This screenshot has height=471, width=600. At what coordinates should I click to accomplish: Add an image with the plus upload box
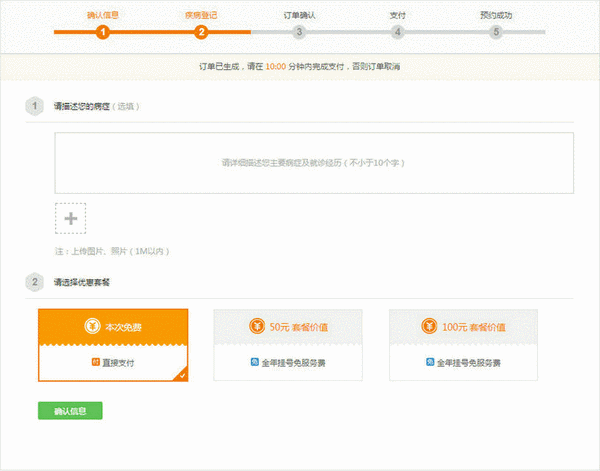point(70,218)
